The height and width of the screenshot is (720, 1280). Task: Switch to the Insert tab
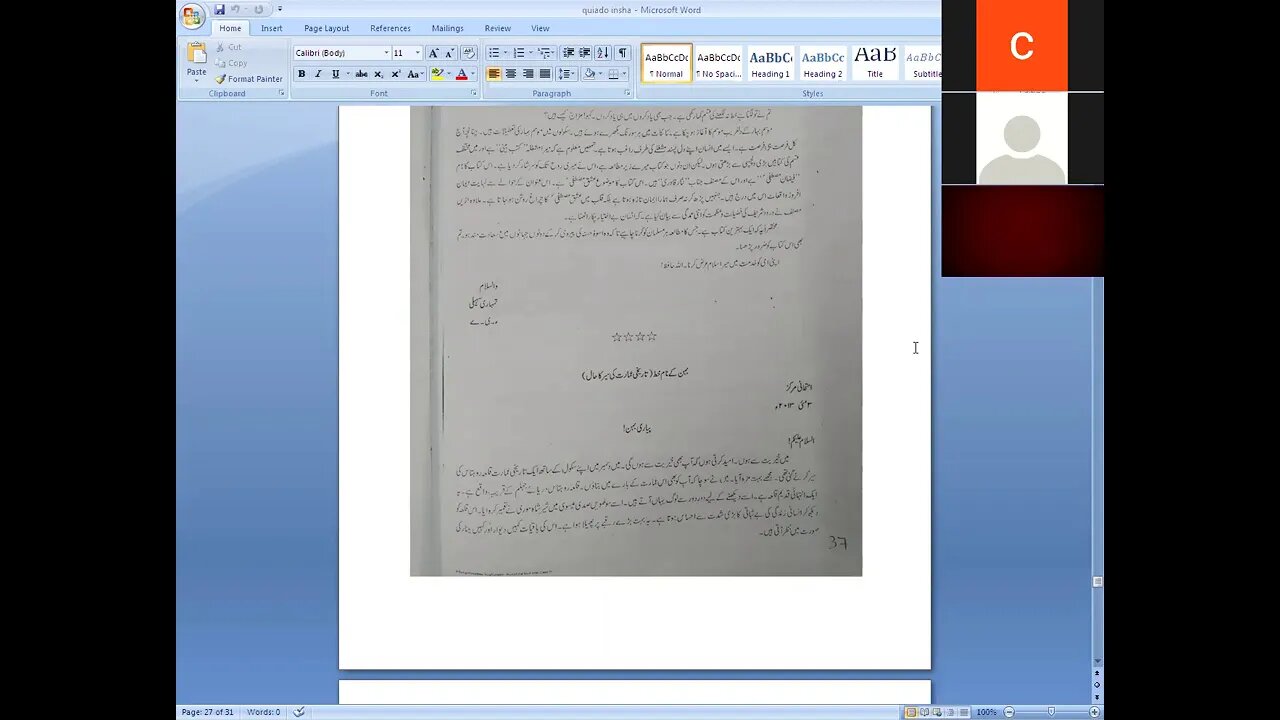pyautogui.click(x=272, y=28)
